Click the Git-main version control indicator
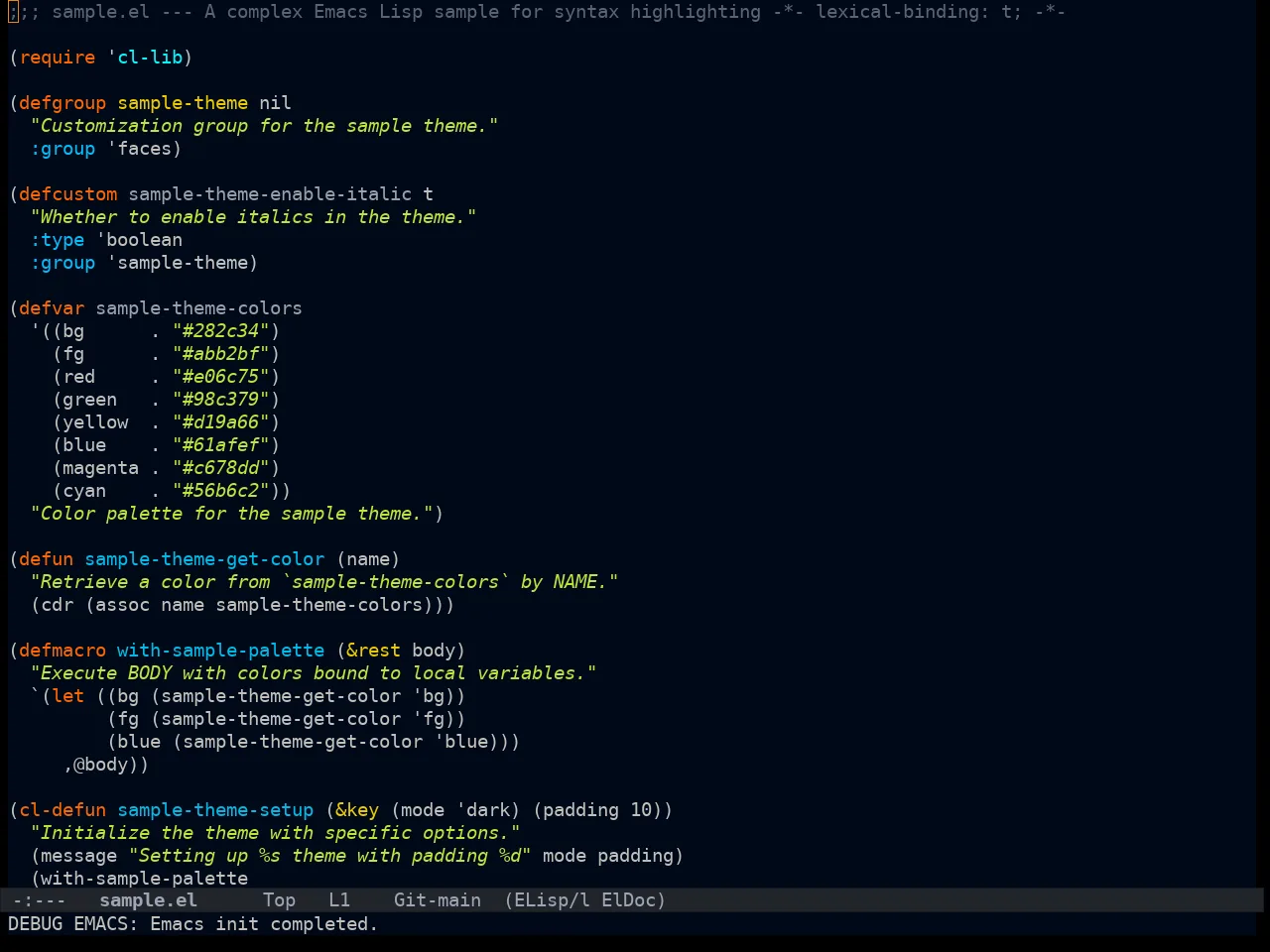The image size is (1270, 952). pyautogui.click(x=438, y=900)
